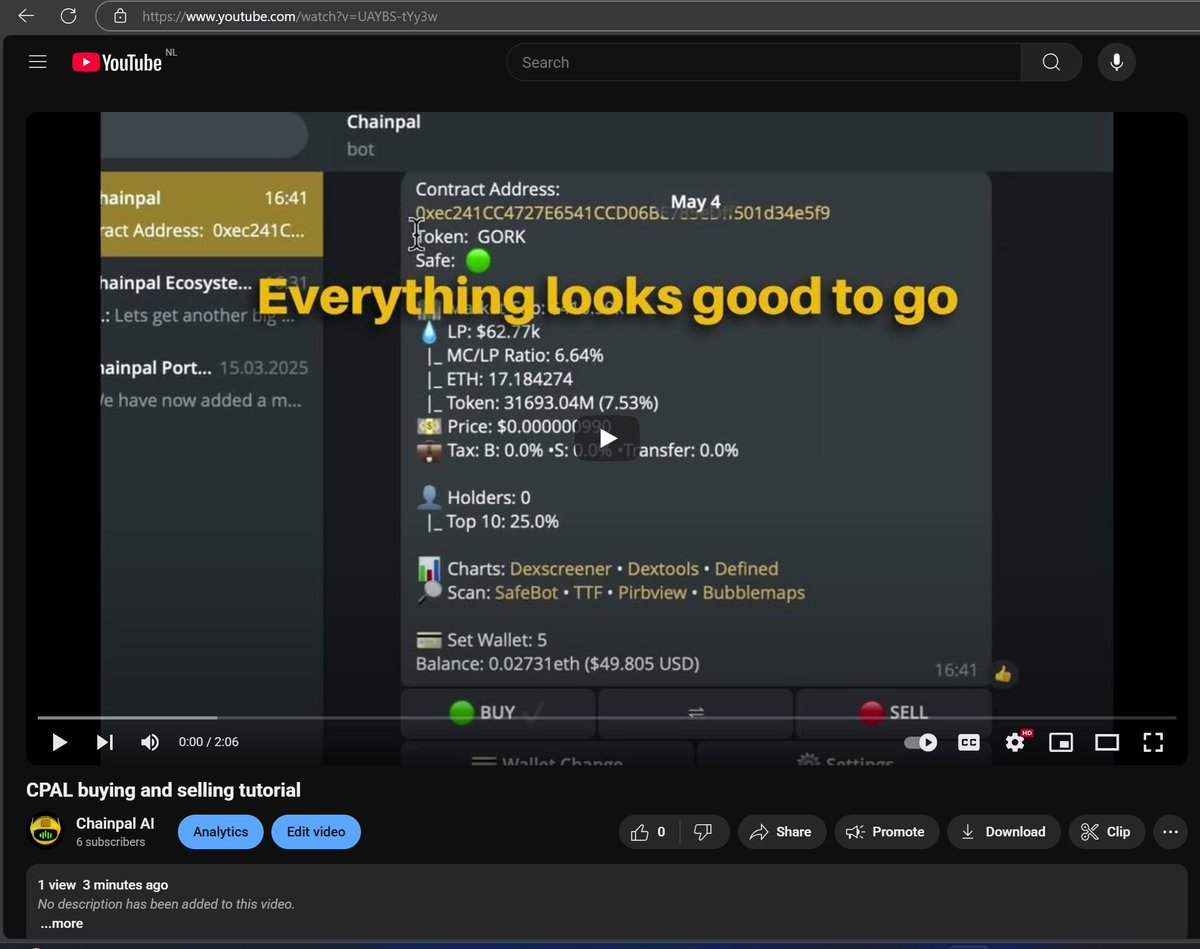1200x949 pixels.
Task: Open more actions three-dot menu
Action: (x=1171, y=832)
